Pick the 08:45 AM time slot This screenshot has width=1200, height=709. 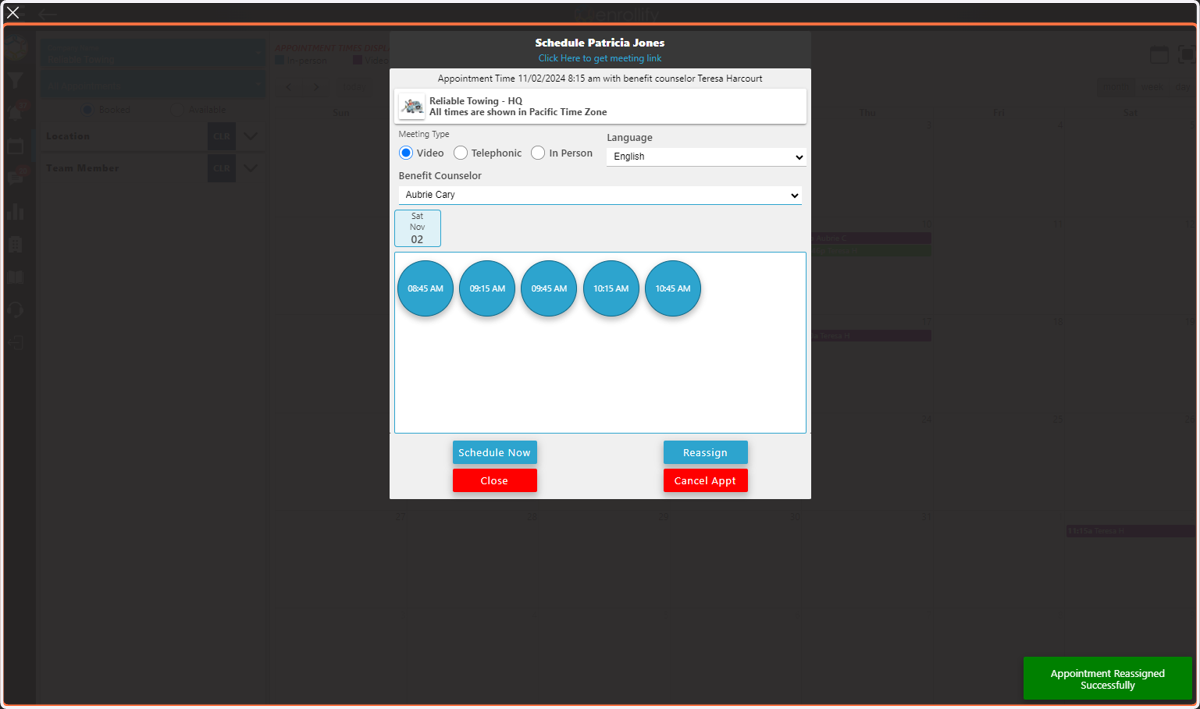[x=425, y=288]
